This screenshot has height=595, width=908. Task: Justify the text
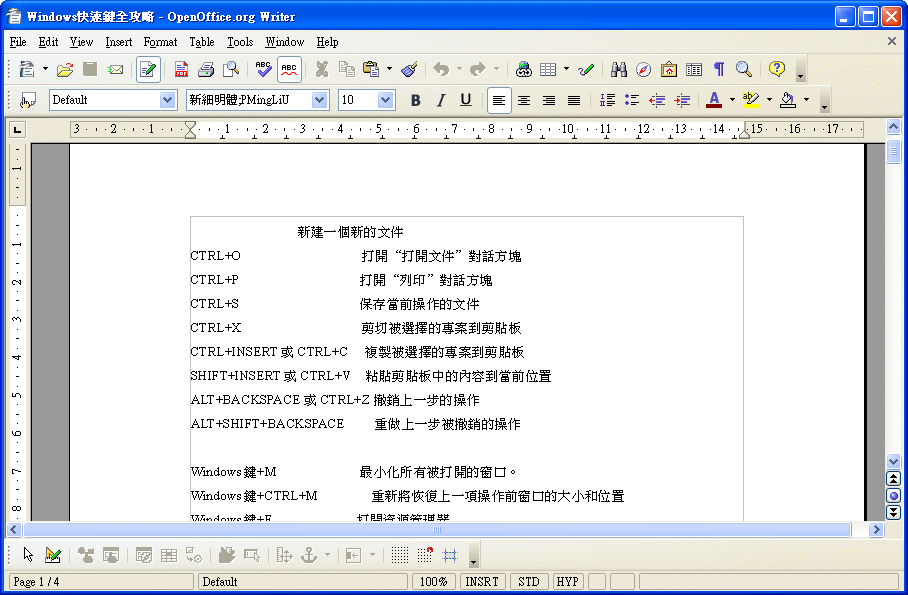pos(574,100)
